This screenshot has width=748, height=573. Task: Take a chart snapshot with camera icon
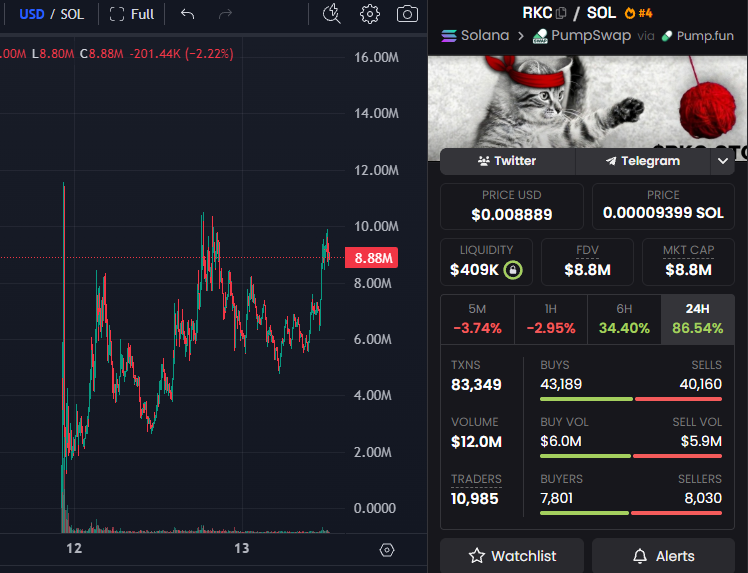[407, 14]
